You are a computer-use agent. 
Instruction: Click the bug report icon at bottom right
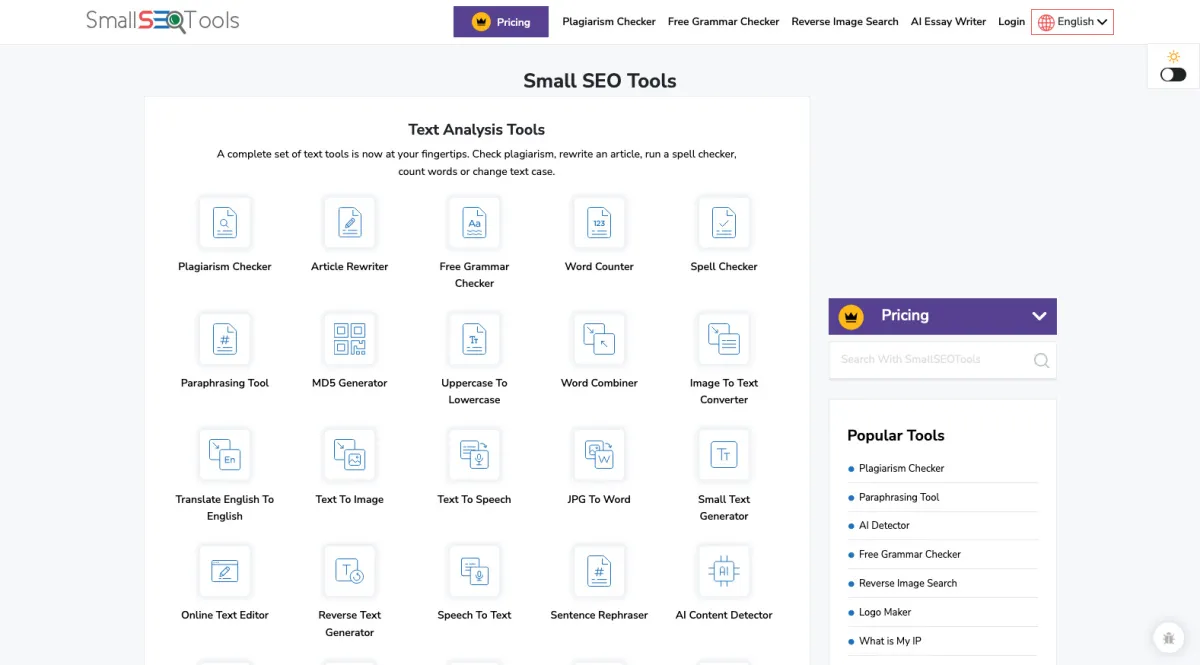[x=1168, y=637]
